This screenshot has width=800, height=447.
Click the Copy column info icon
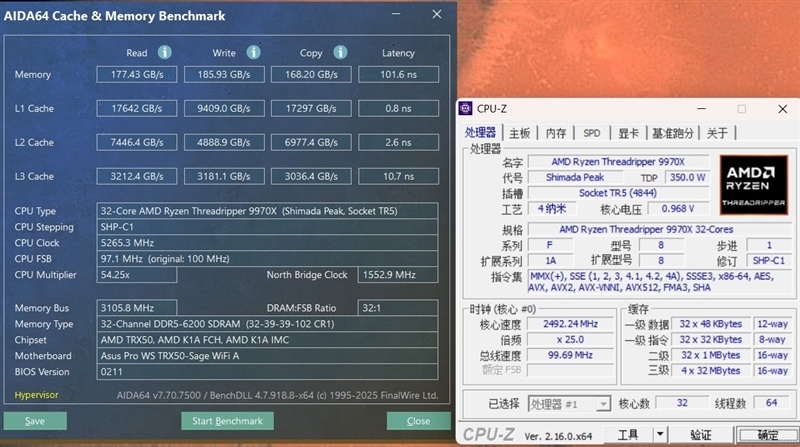click(340, 53)
